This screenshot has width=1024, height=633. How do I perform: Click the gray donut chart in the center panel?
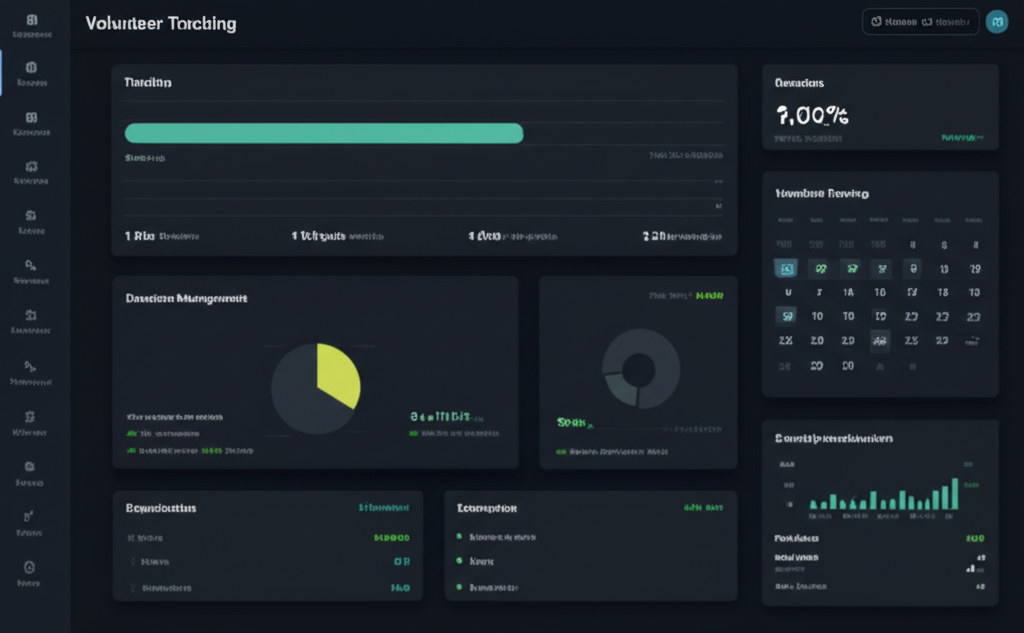[640, 368]
